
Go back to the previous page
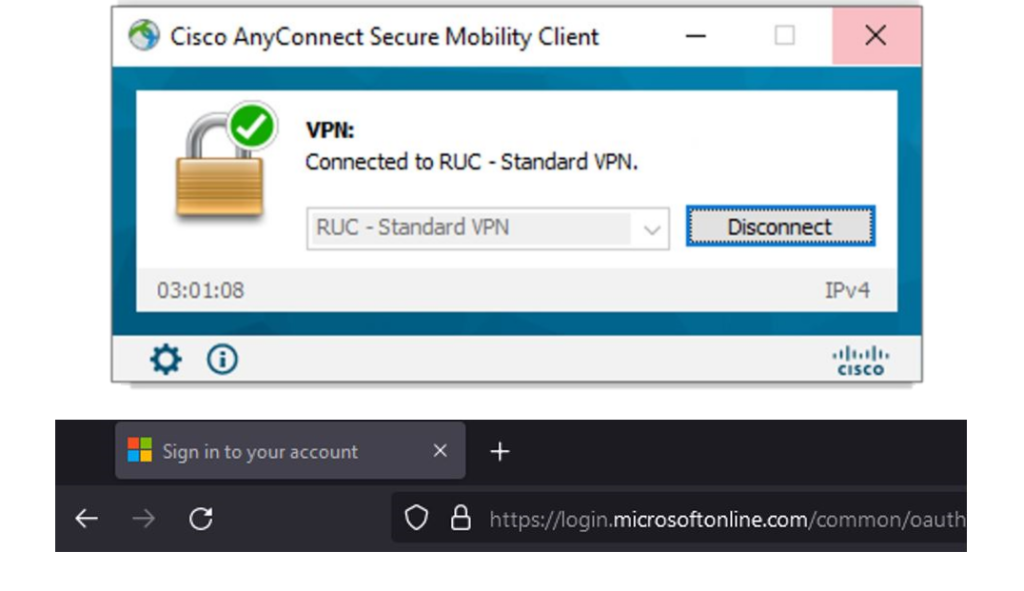[86, 519]
